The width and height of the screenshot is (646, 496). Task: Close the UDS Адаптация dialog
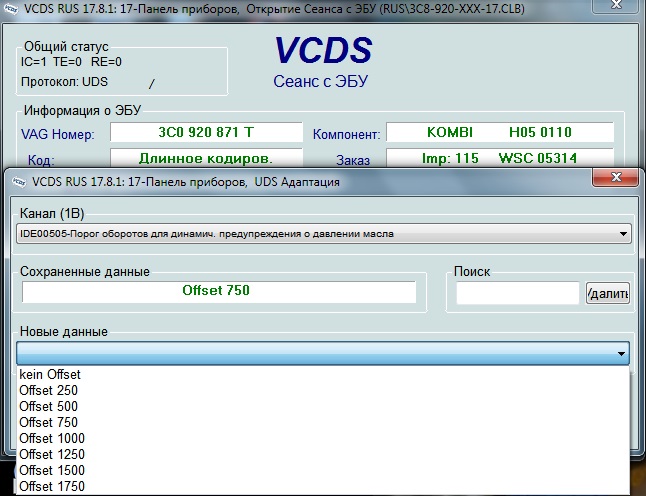[x=615, y=180]
